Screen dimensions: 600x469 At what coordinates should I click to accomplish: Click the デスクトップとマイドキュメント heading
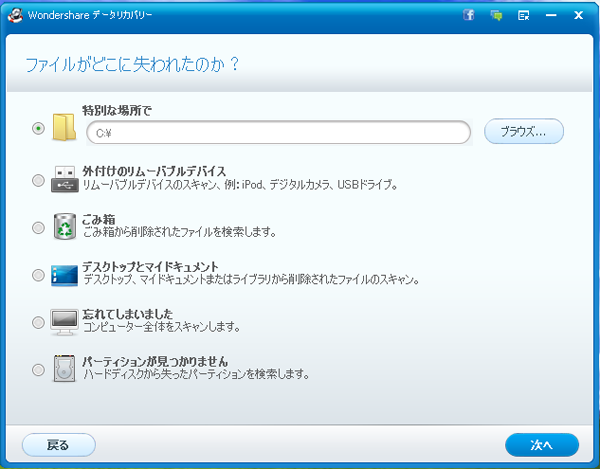150,266
